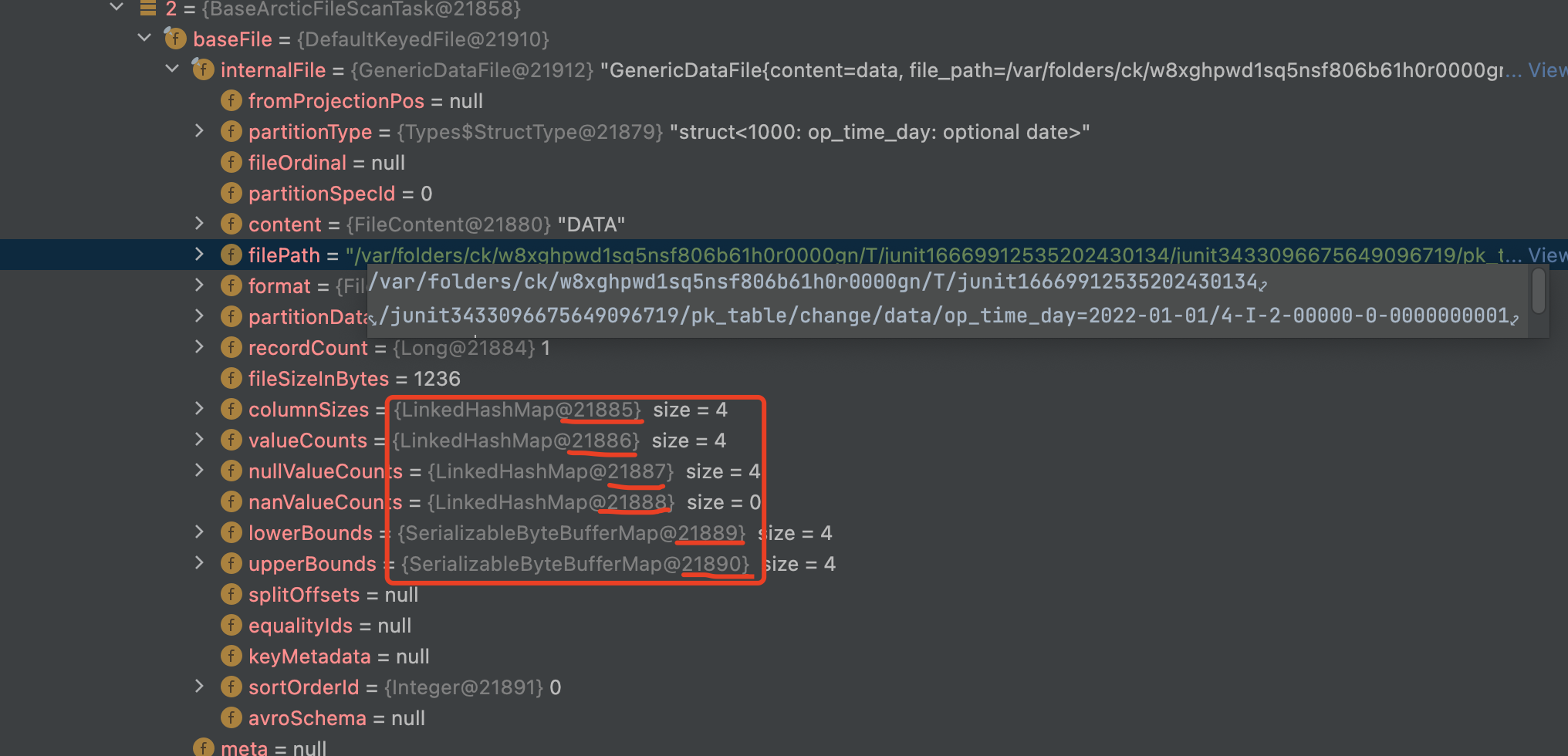Click the field icon next to columnSizes
Image resolution: width=1568 pixels, height=756 pixels.
pos(231,409)
